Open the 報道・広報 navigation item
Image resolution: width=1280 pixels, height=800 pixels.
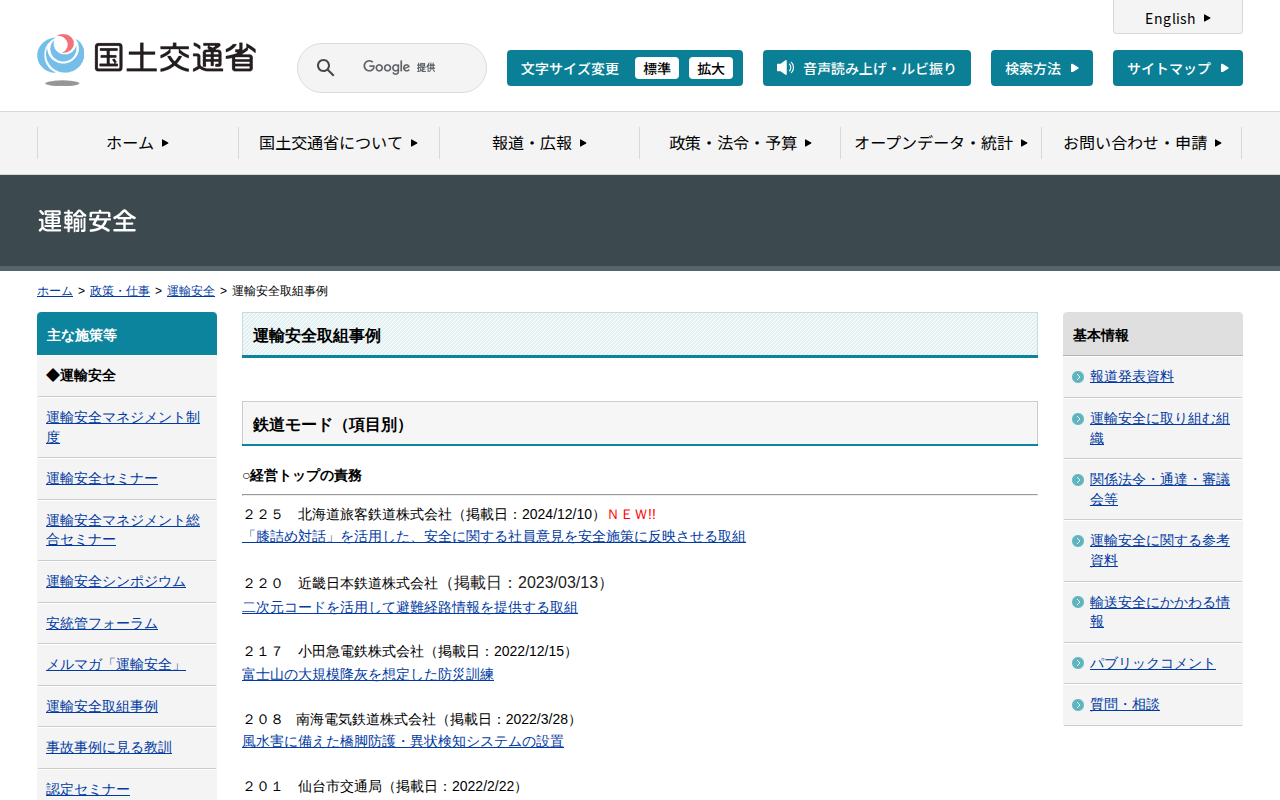pos(539,143)
